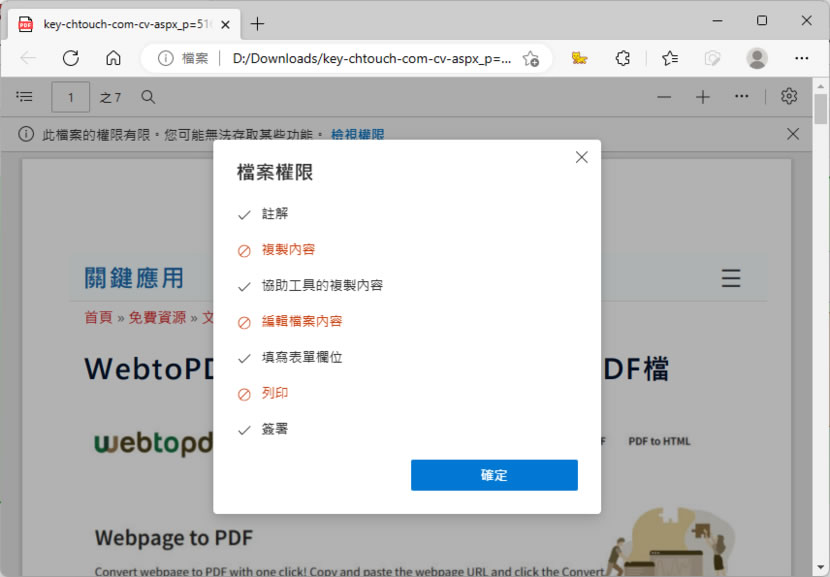The image size is (830, 577).
Task: Open the PDF table of contents panel
Action: 26,97
